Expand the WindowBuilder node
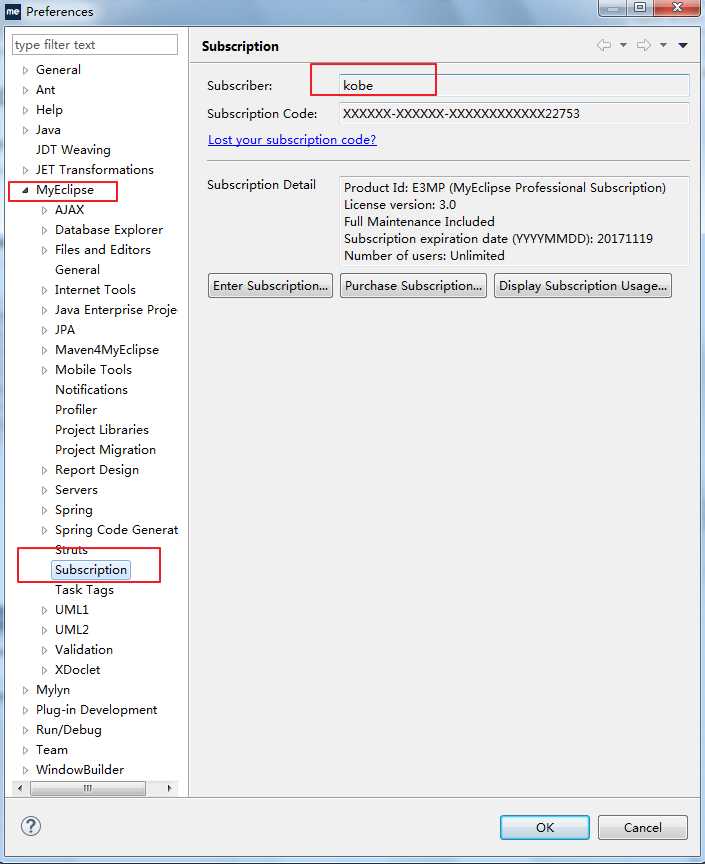 pos(25,770)
